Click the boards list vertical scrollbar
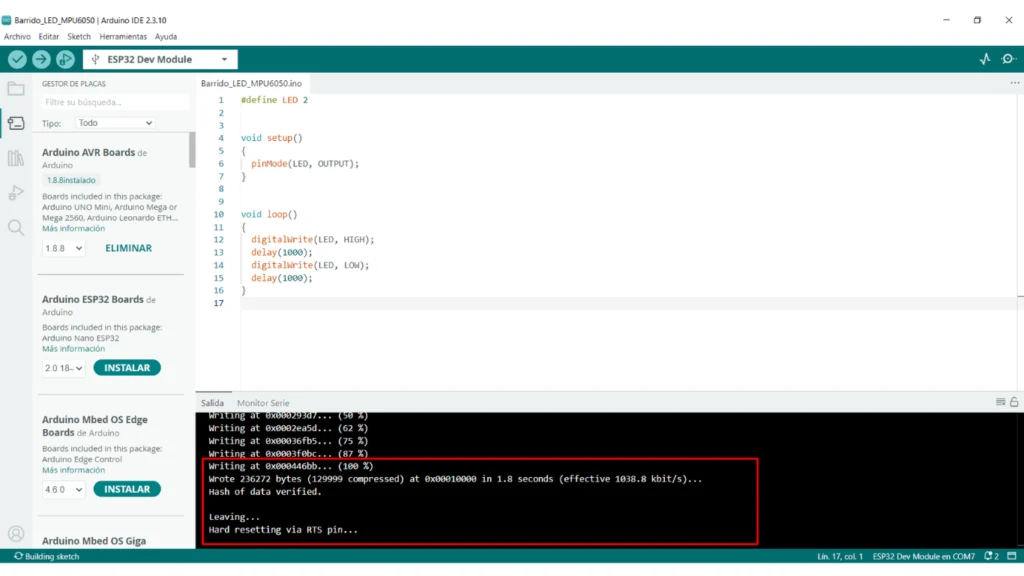Image resolution: width=1024 pixels, height=576 pixels. coord(192,150)
